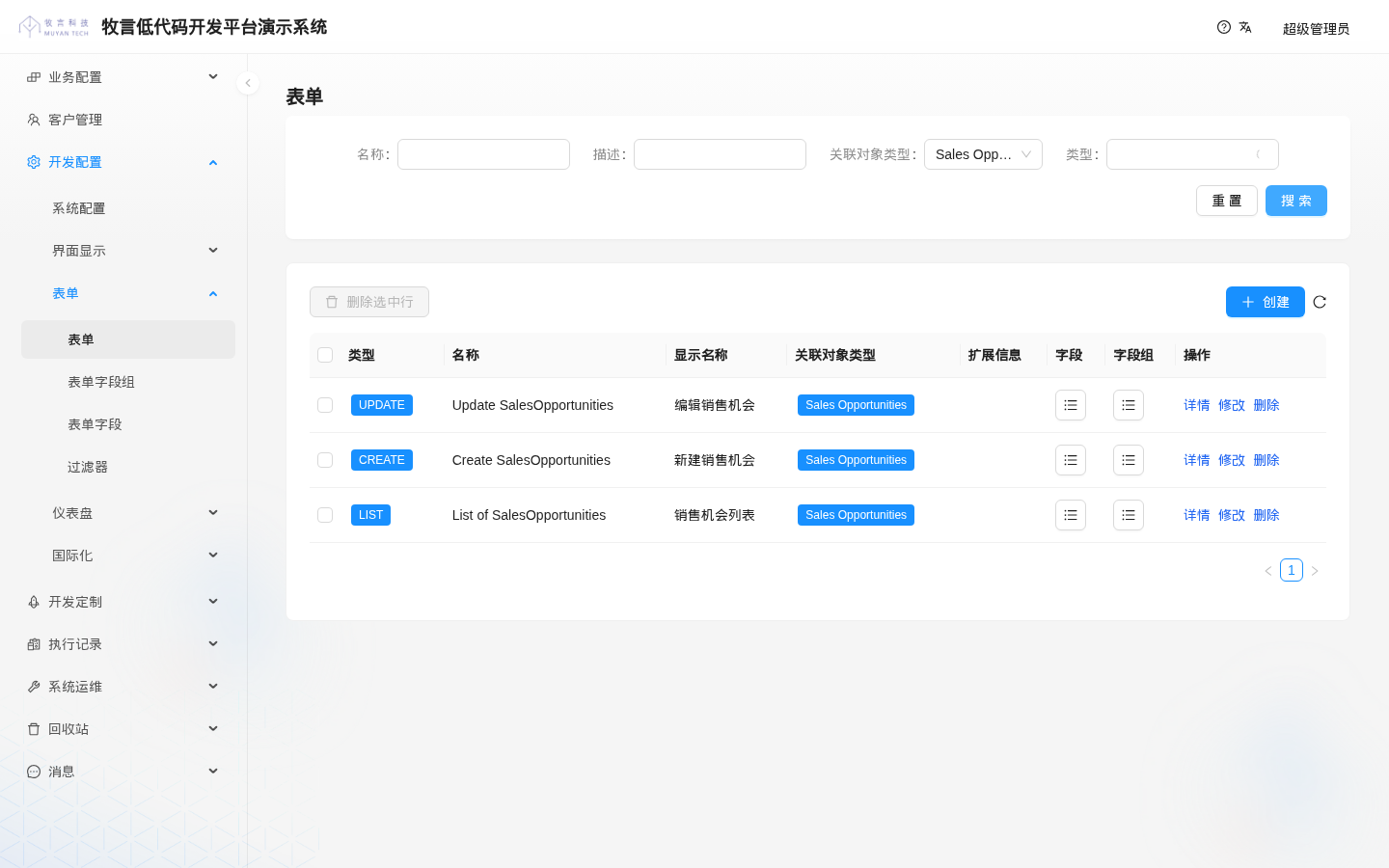
Task: Go to next page arrow
Action: 1315,571
